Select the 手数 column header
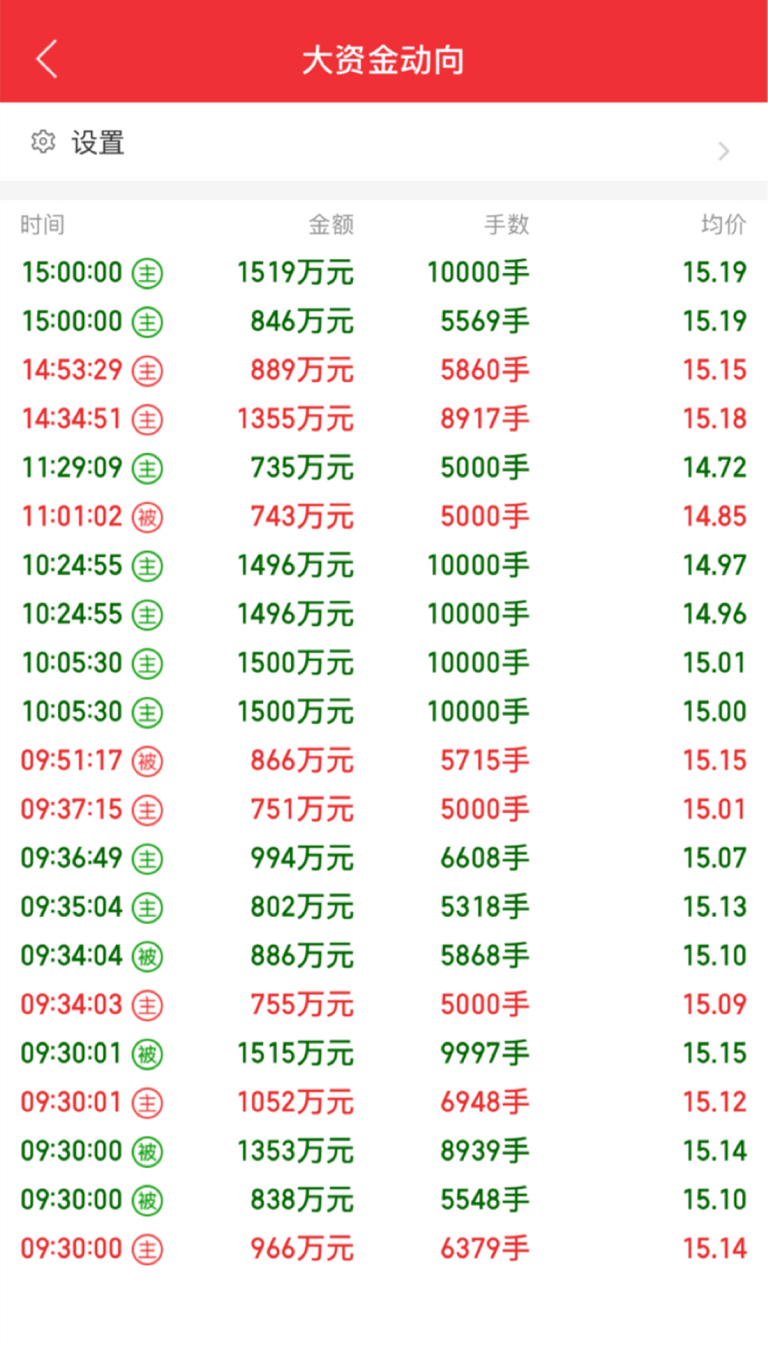Viewport: 768px width, 1351px height. pos(507,225)
